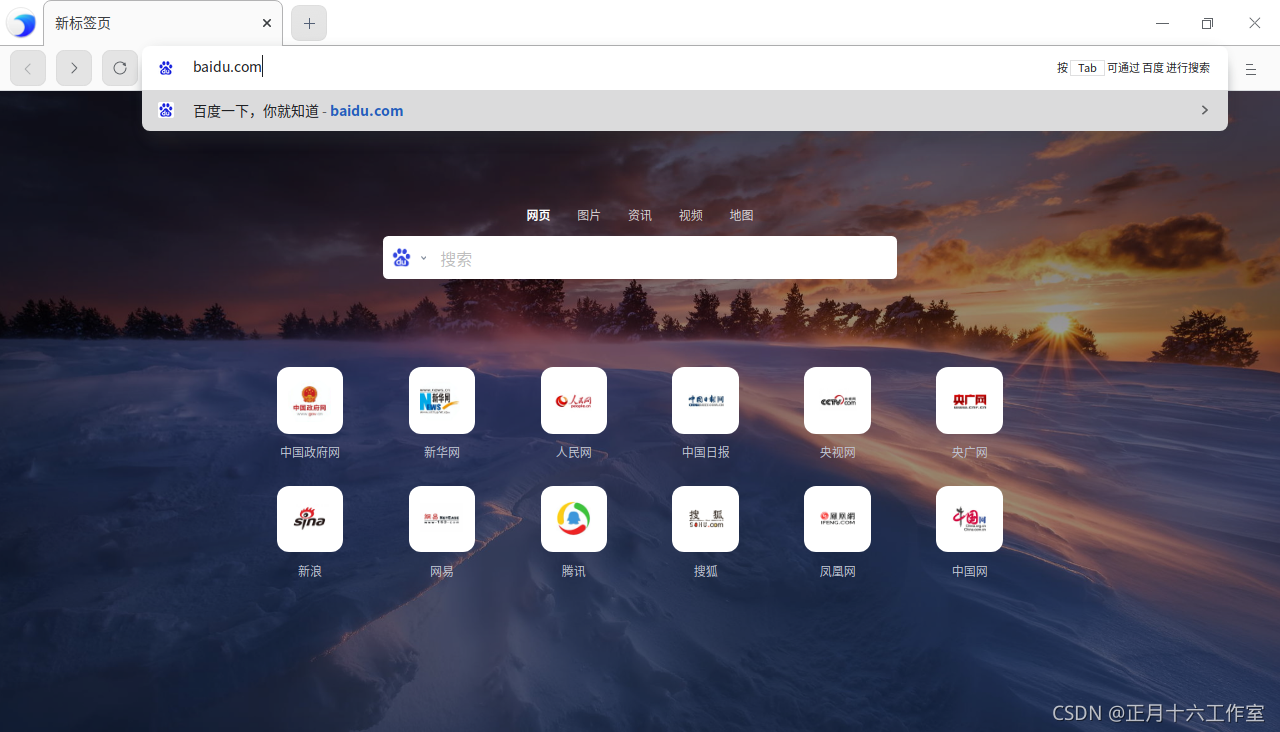
Task: Open a new tab with the plus button
Action: 309,23
